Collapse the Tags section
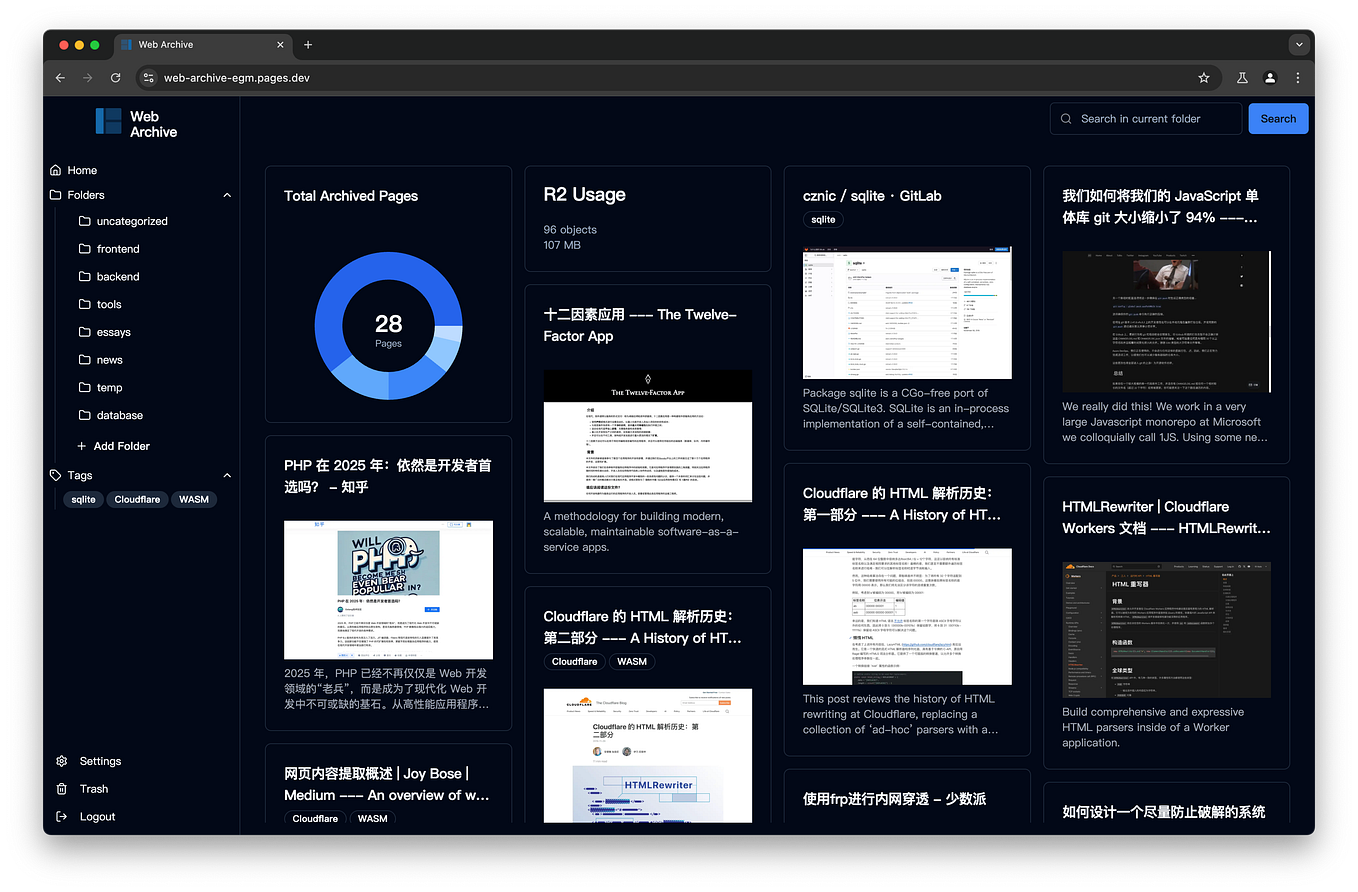The width and height of the screenshot is (1358, 892). (x=227, y=475)
